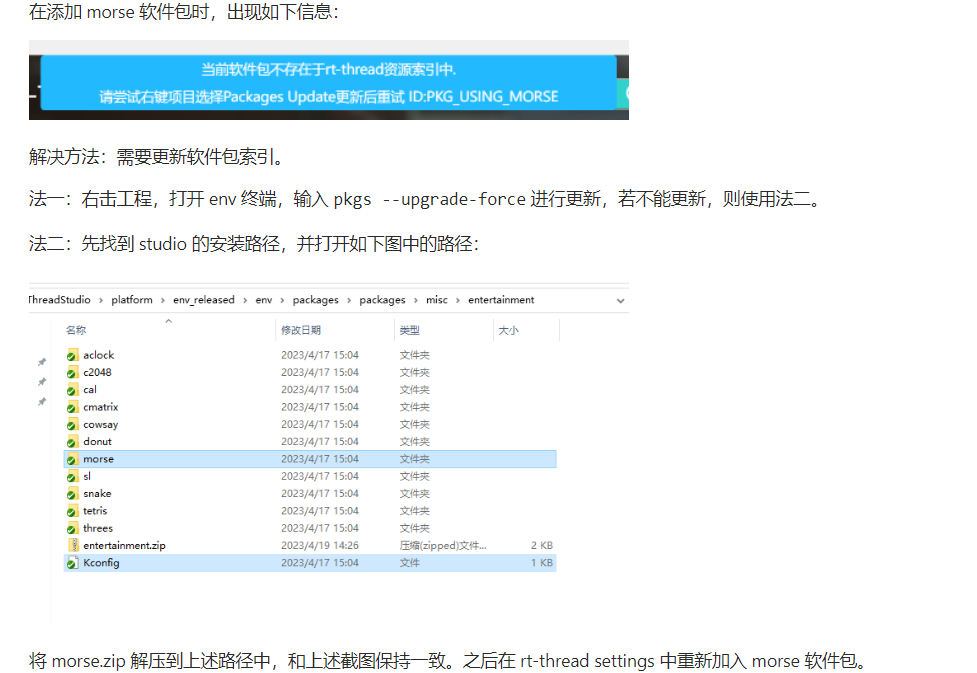Select the Kconfig file name
This screenshot has width=977, height=673.
[x=101, y=563]
